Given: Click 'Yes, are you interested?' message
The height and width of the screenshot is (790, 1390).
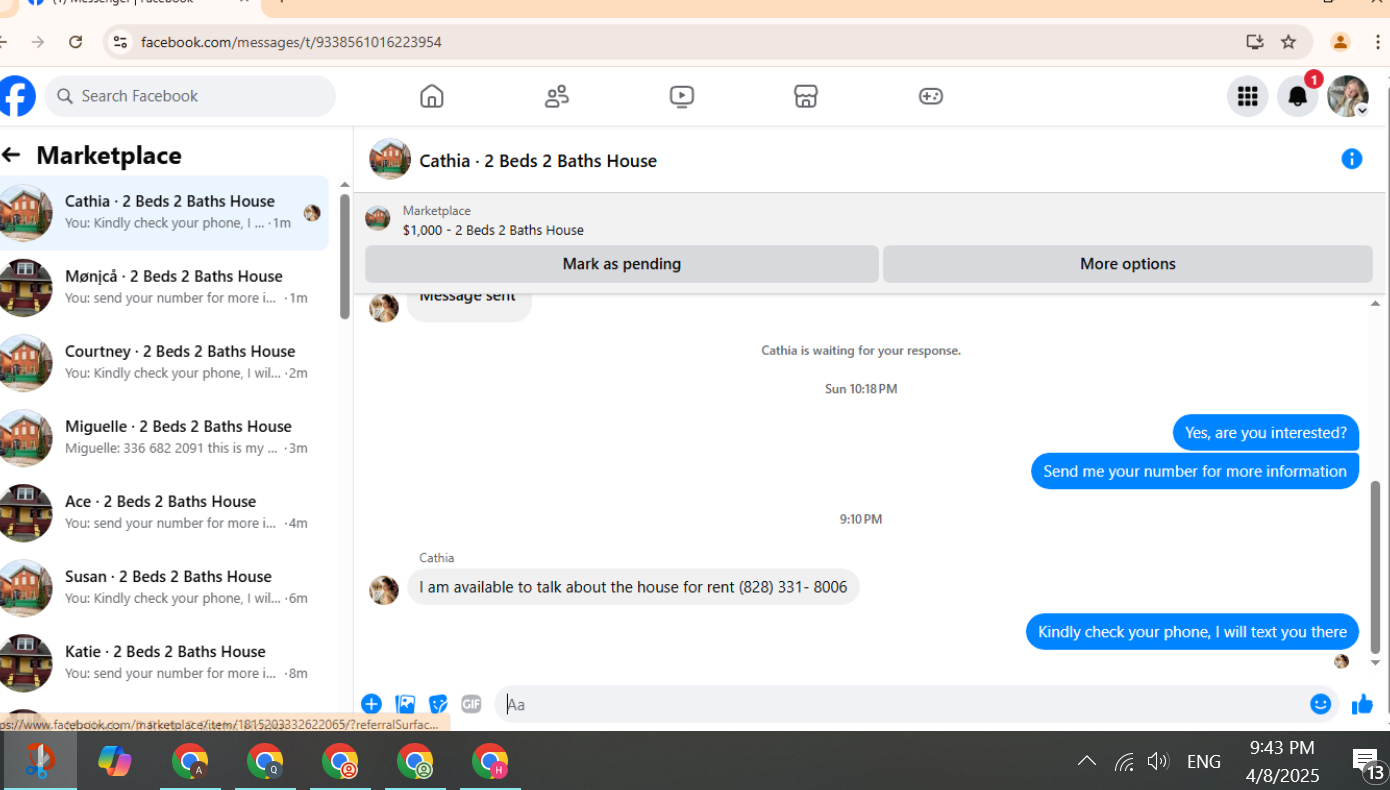Looking at the screenshot, I should click(1266, 433).
